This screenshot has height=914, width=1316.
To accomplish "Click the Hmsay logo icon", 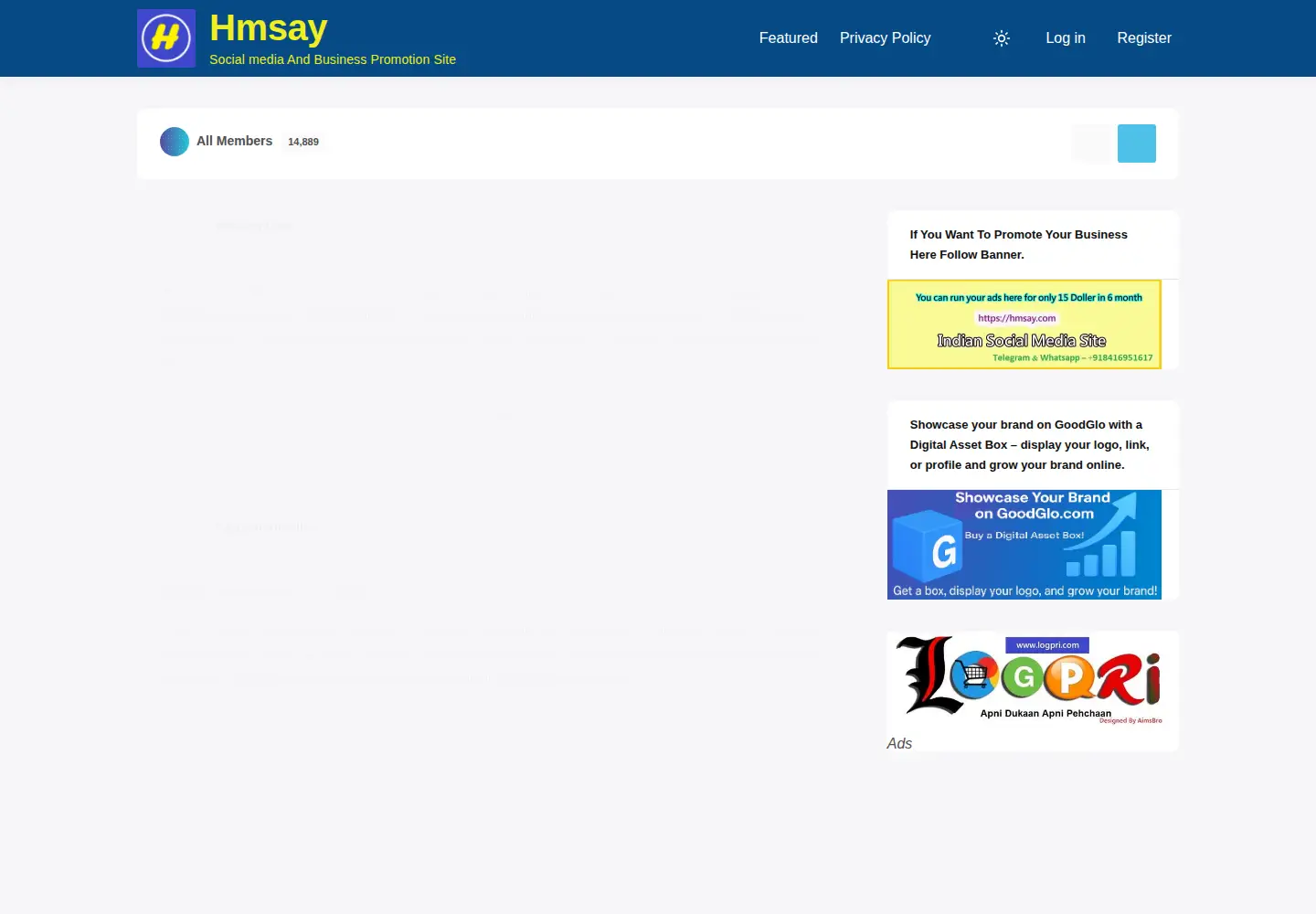I will tap(166, 38).
